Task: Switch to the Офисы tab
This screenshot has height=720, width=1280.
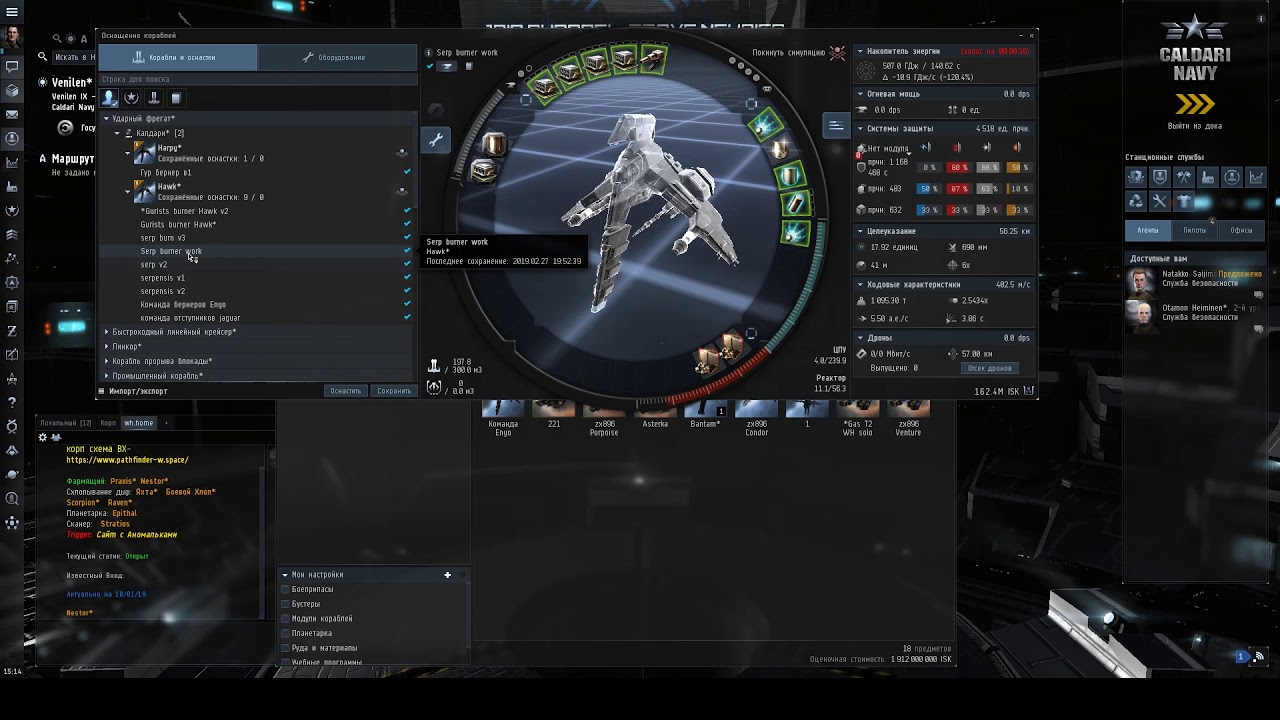Action: 1241,230
